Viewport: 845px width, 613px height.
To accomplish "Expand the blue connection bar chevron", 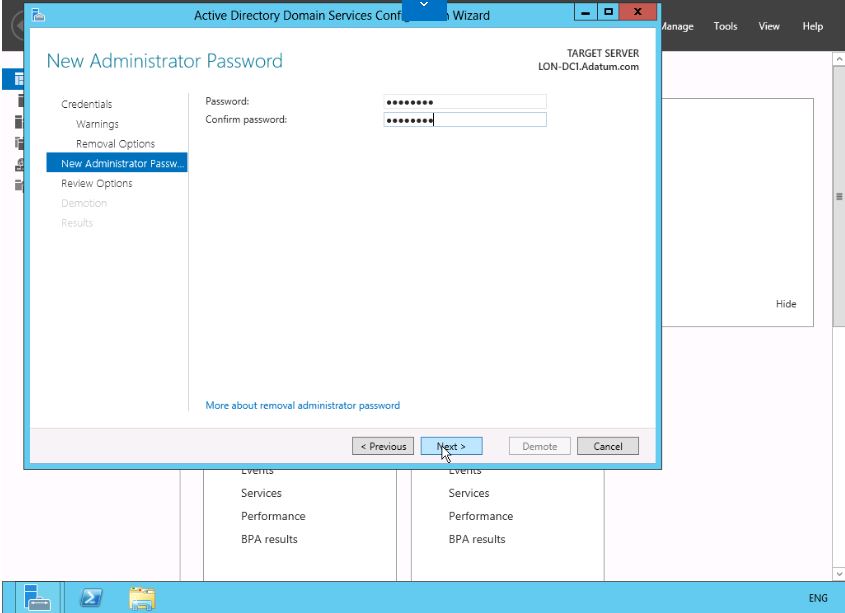I will [x=423, y=7].
